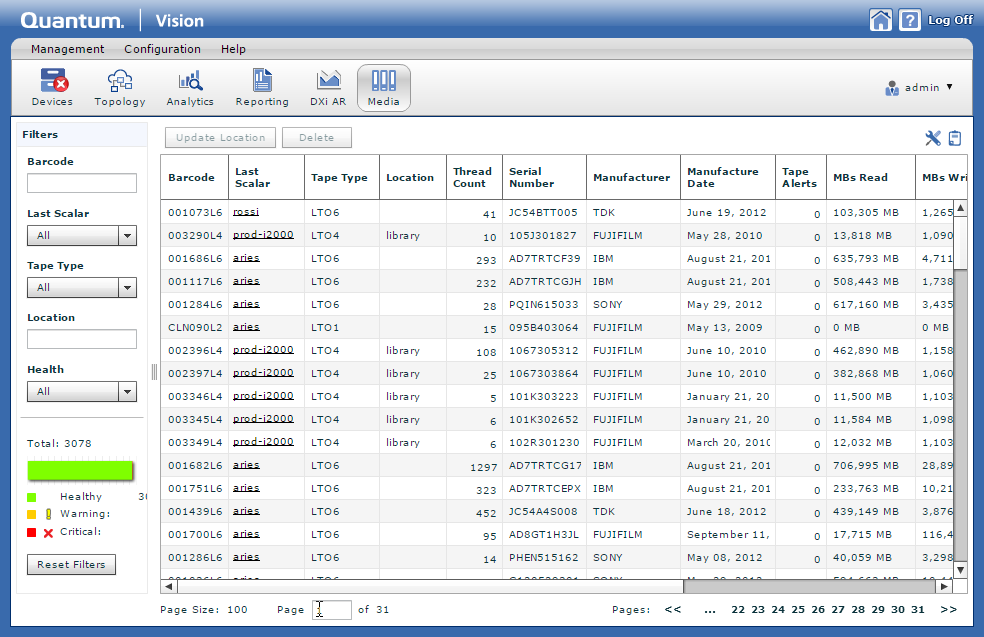Image resolution: width=984 pixels, height=637 pixels.
Task: Click the yellow Warning exclamation icon
Action: point(48,514)
